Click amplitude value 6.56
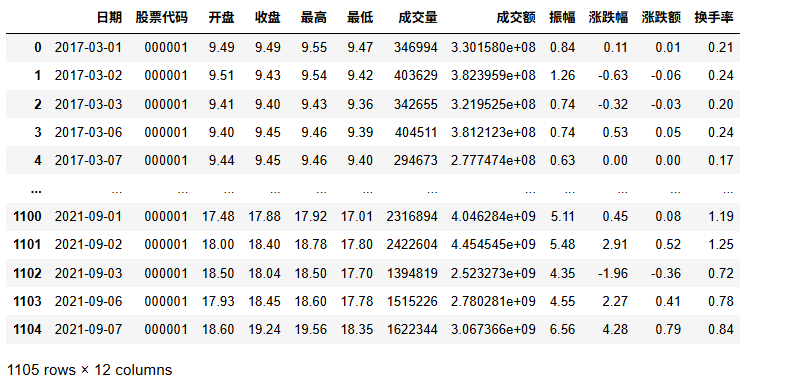The image size is (792, 385). [x=563, y=329]
